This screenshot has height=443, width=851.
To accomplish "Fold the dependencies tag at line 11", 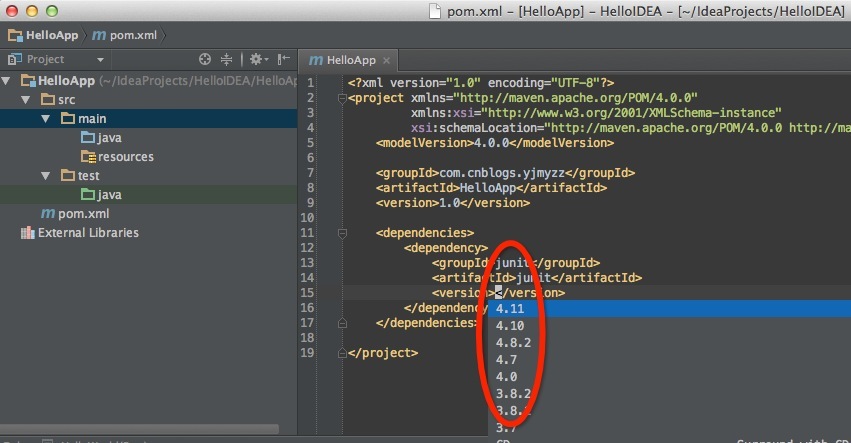I will point(342,233).
